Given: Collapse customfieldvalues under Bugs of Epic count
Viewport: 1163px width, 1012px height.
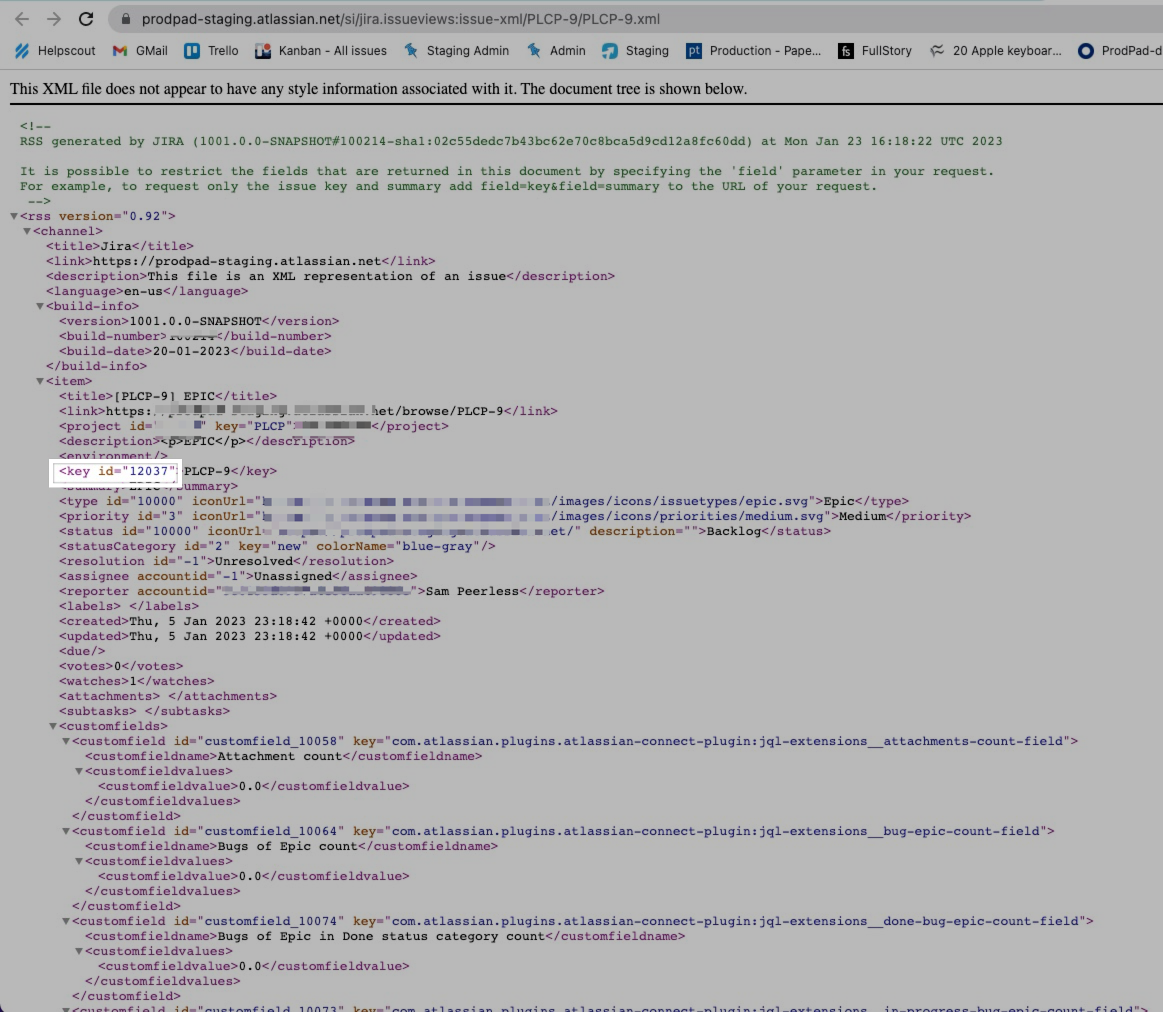Looking at the screenshot, I should (x=79, y=861).
